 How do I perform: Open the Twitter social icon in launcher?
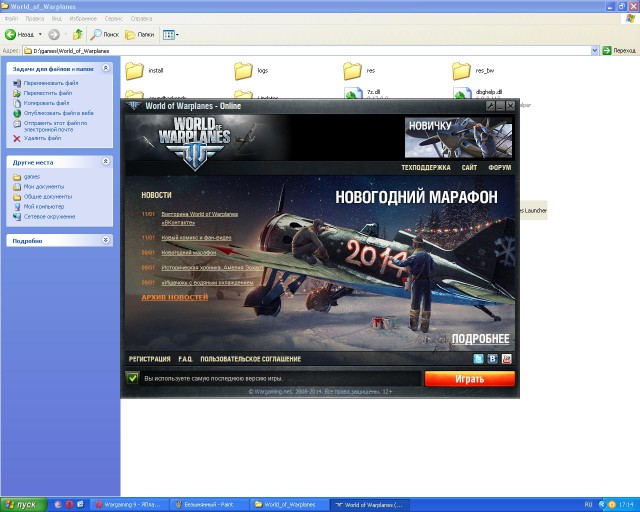pyautogui.click(x=478, y=359)
